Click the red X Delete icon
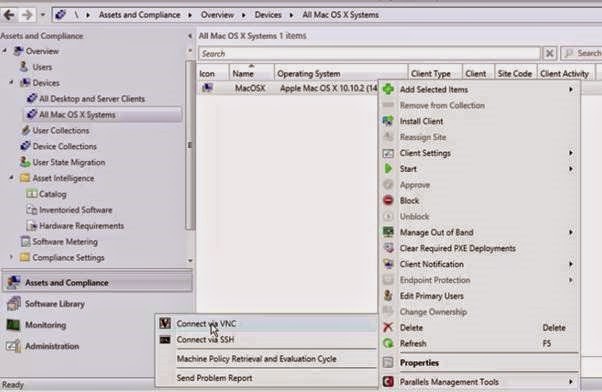The image size is (602, 392). coord(388,327)
